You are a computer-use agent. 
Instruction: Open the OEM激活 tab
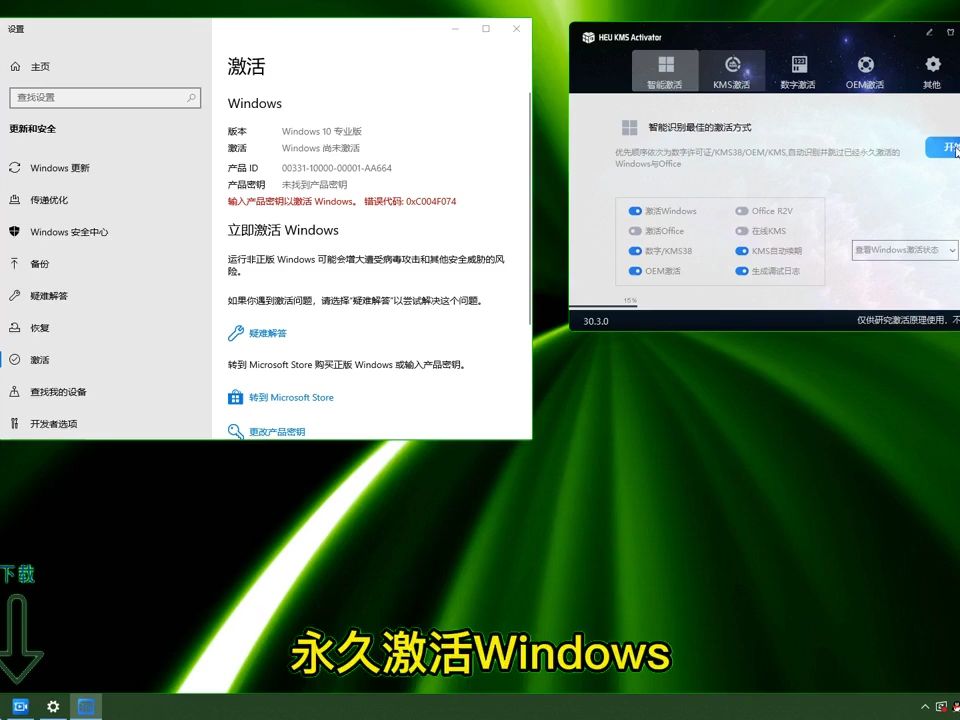click(x=865, y=71)
